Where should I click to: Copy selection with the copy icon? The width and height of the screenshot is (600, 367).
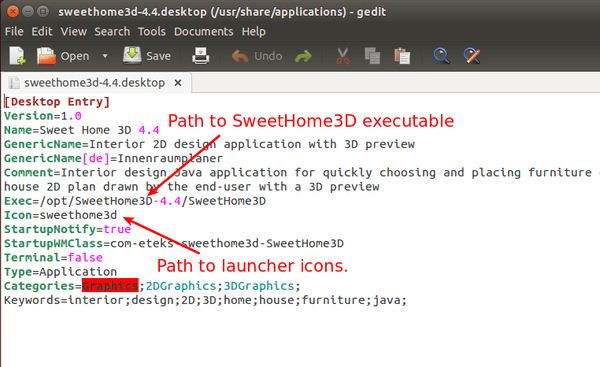coord(372,56)
